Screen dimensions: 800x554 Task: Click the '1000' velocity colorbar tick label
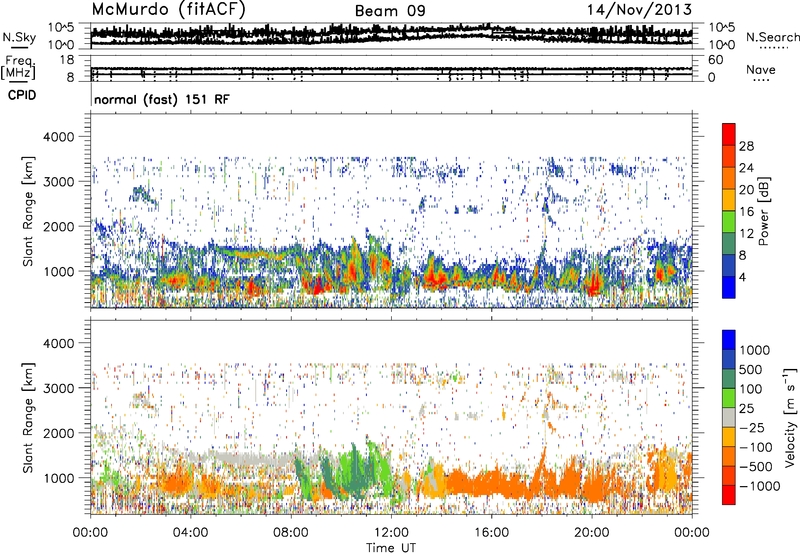click(755, 350)
